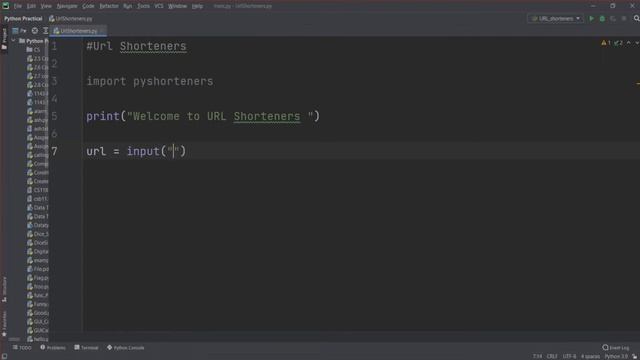Select the CS folder in project tree

click(x=34, y=50)
